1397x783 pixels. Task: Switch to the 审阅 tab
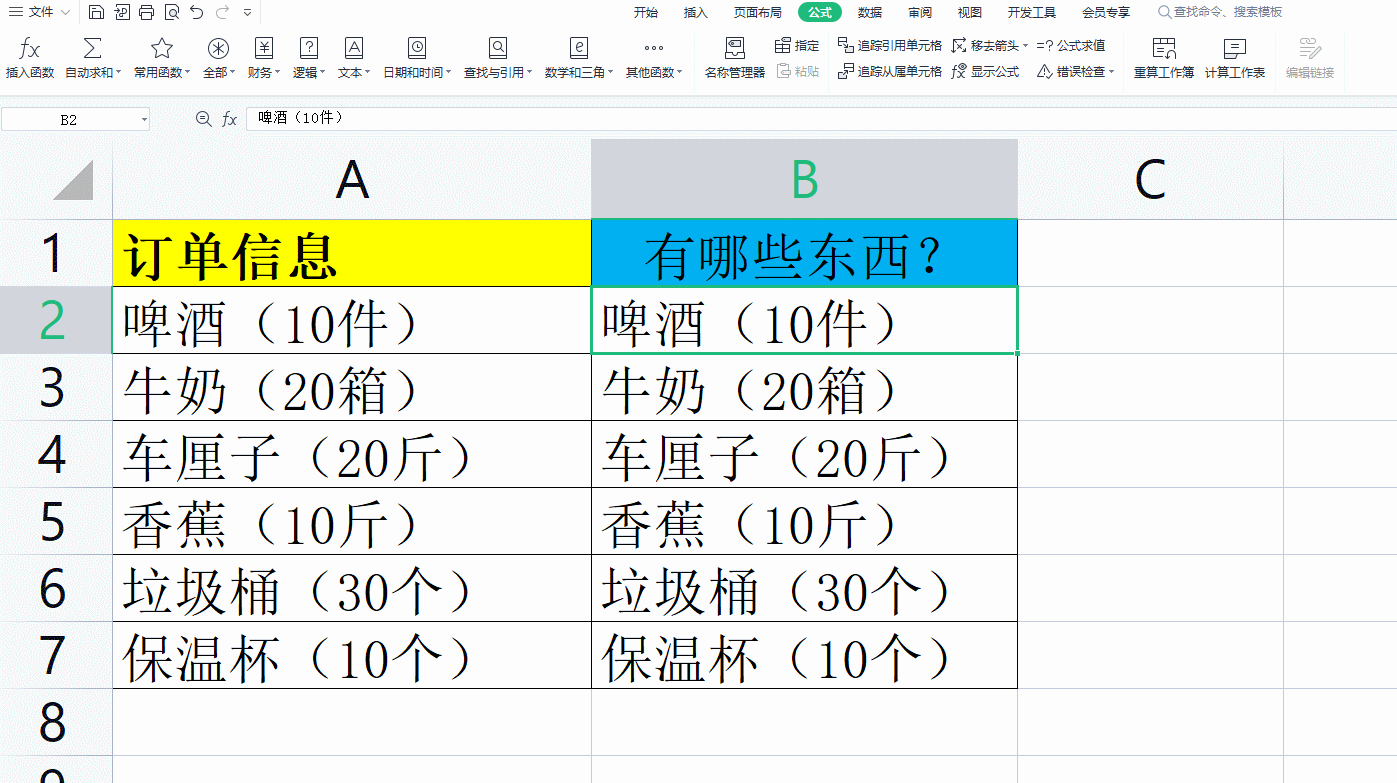coord(920,12)
